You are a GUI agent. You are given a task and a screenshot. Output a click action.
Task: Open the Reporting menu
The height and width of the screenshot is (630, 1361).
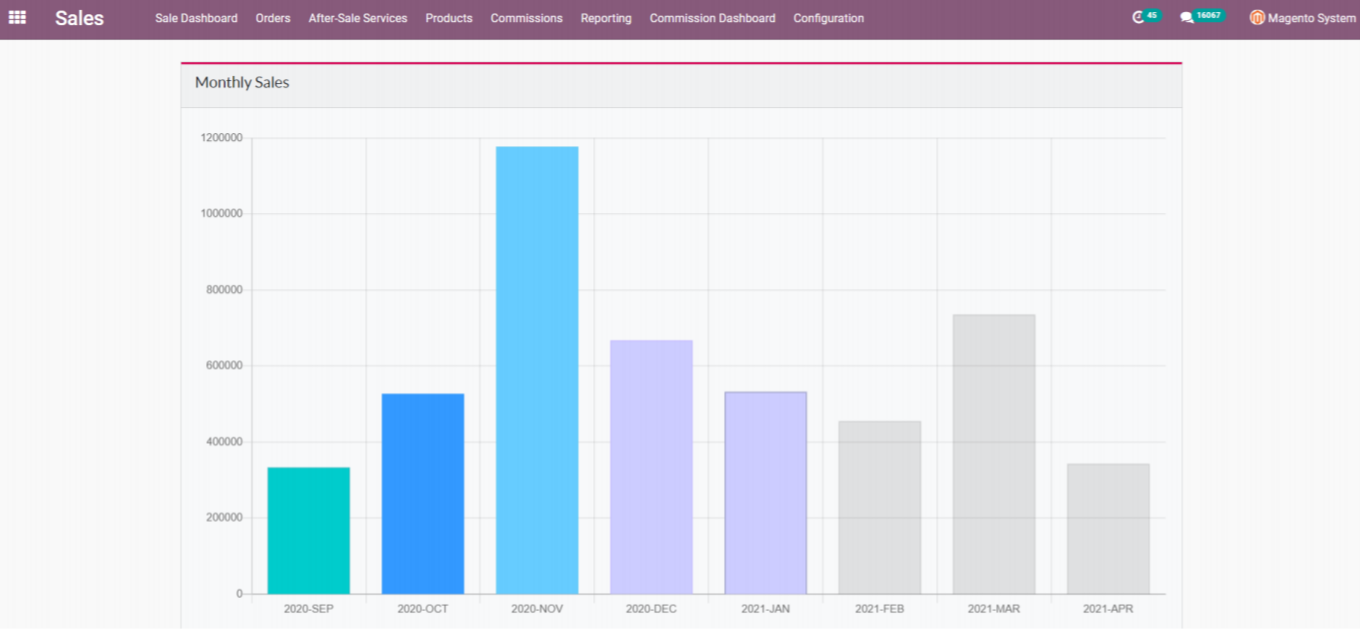606,18
